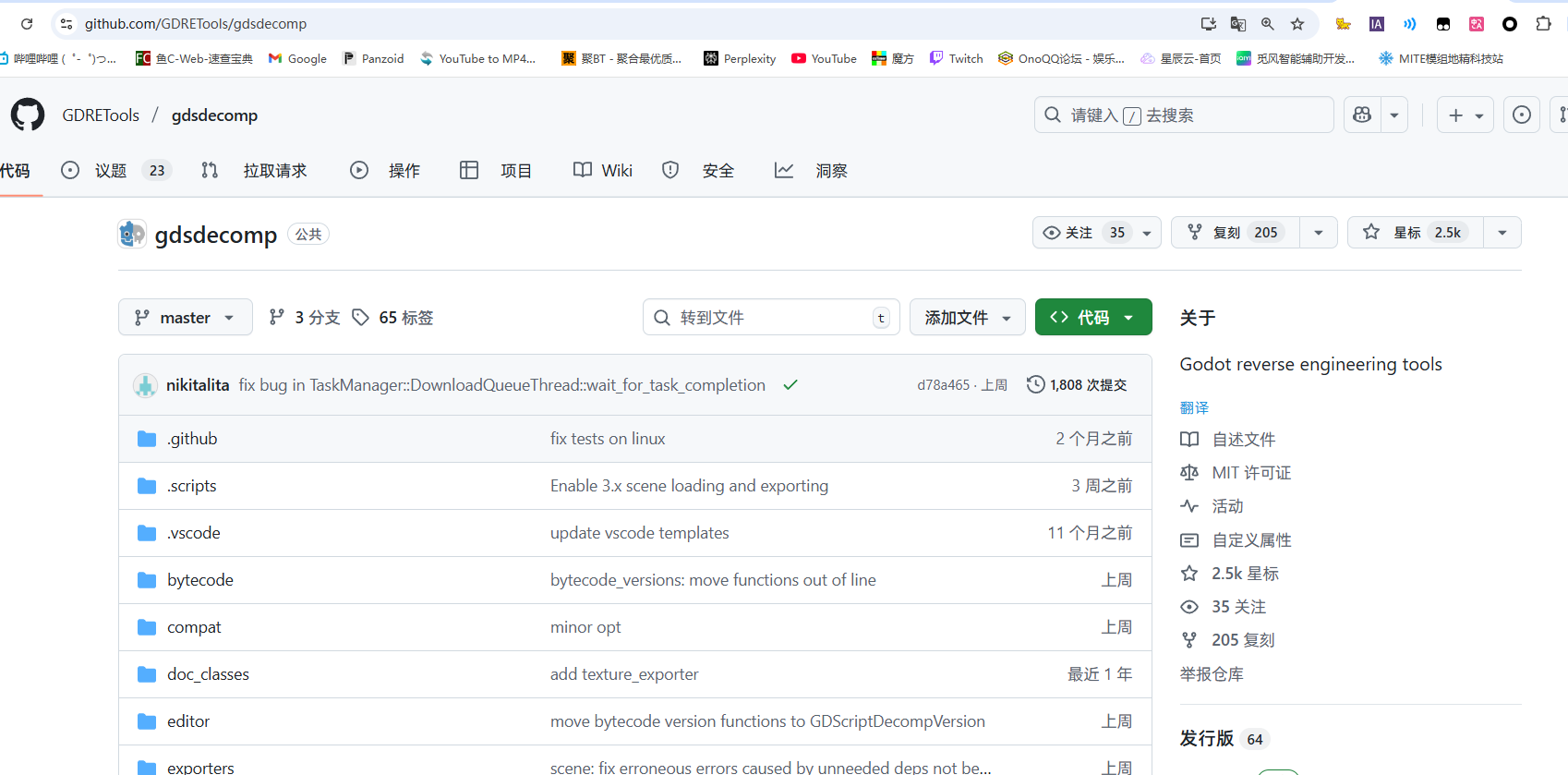Fork the repository with the fork button
Viewport: 1568px width, 775px height.
pos(1235,233)
